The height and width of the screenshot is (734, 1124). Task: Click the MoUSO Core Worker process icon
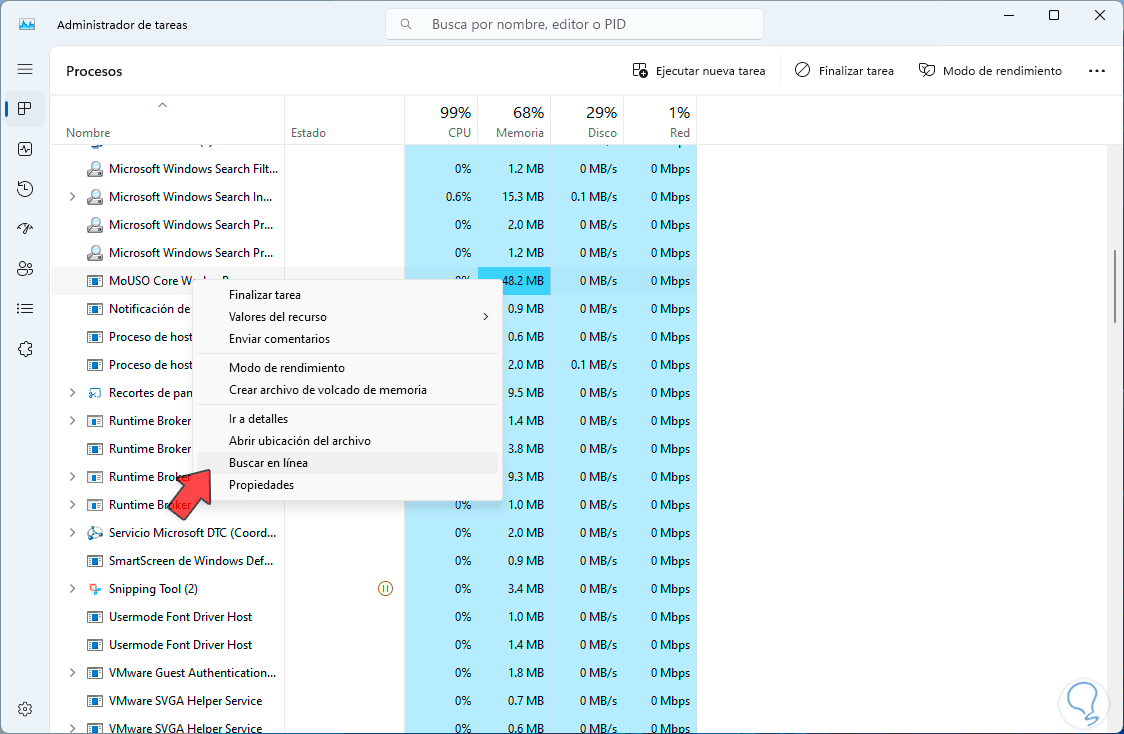(x=95, y=281)
